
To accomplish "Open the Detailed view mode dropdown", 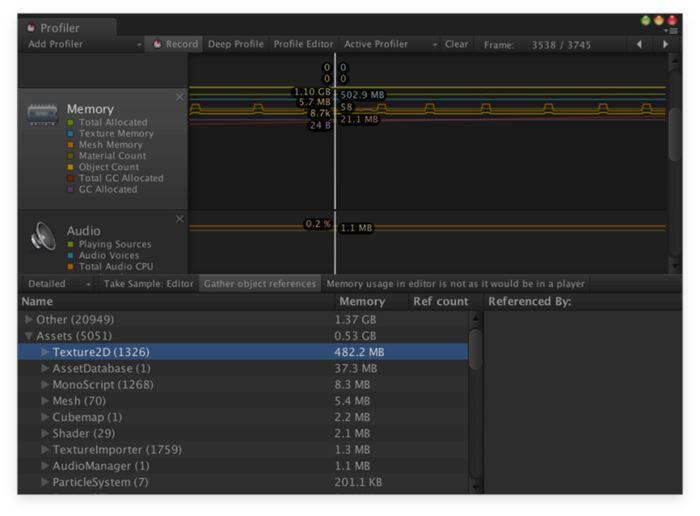I will (59, 284).
